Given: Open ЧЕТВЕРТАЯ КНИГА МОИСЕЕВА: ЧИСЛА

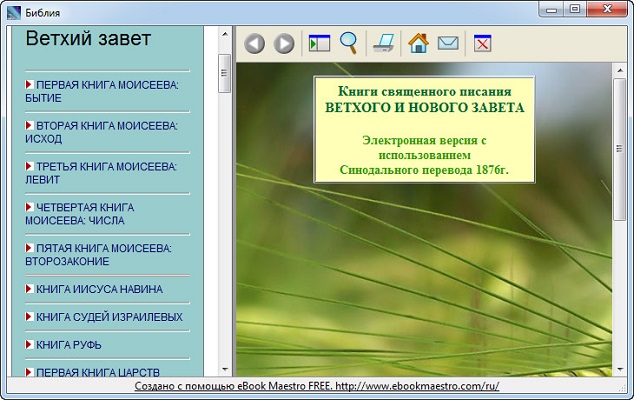Looking at the screenshot, I should tap(80, 214).
